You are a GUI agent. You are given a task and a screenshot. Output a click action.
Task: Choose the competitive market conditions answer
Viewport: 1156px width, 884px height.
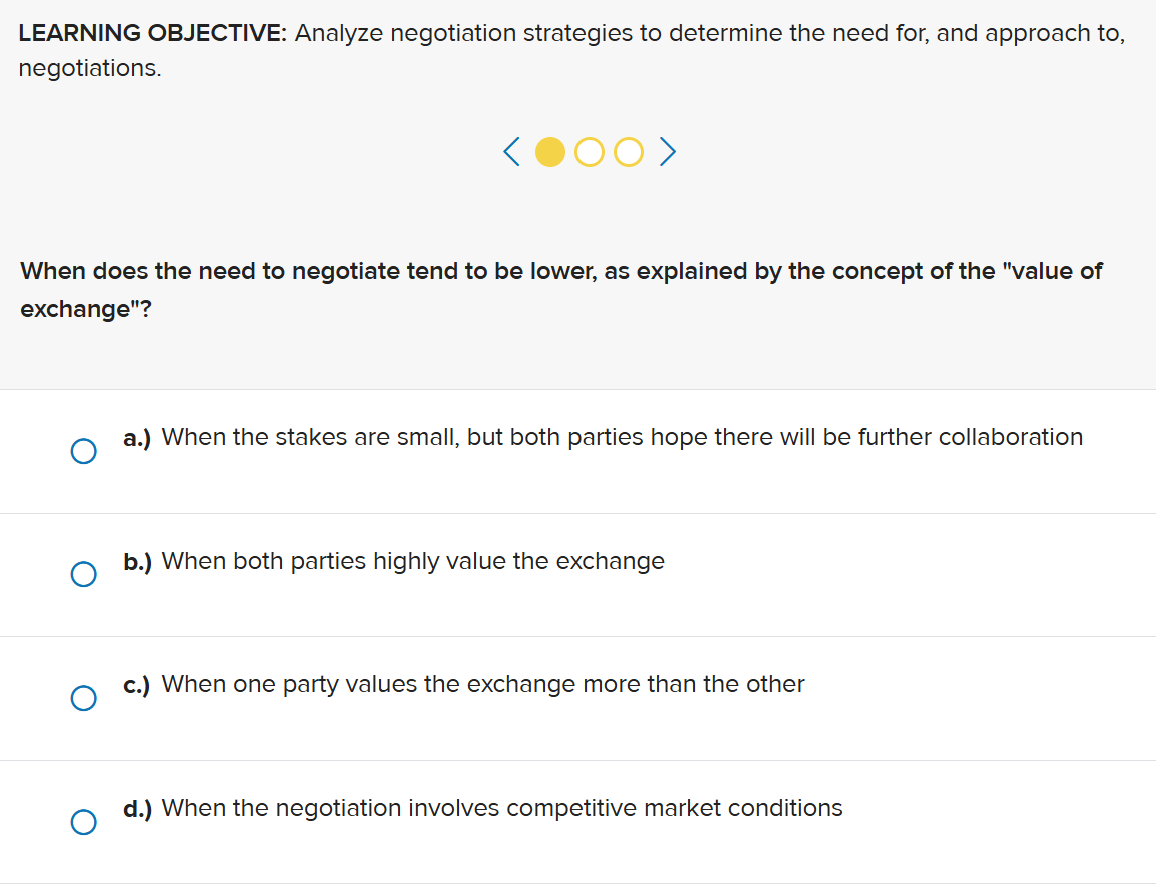pos(500,808)
